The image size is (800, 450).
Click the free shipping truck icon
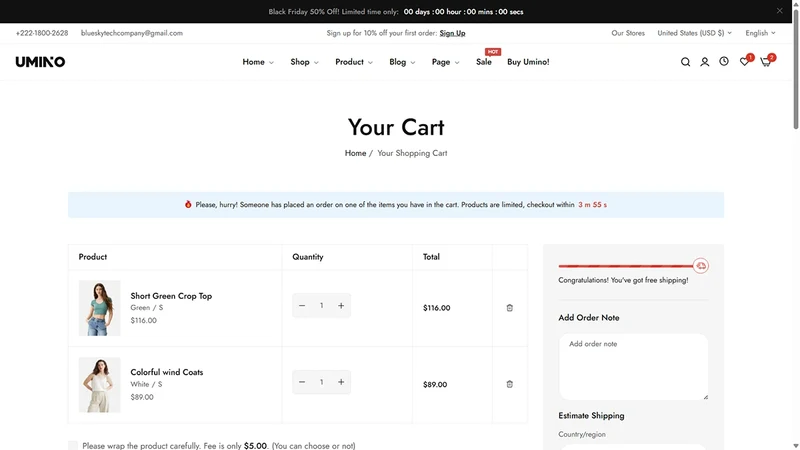[701, 266]
